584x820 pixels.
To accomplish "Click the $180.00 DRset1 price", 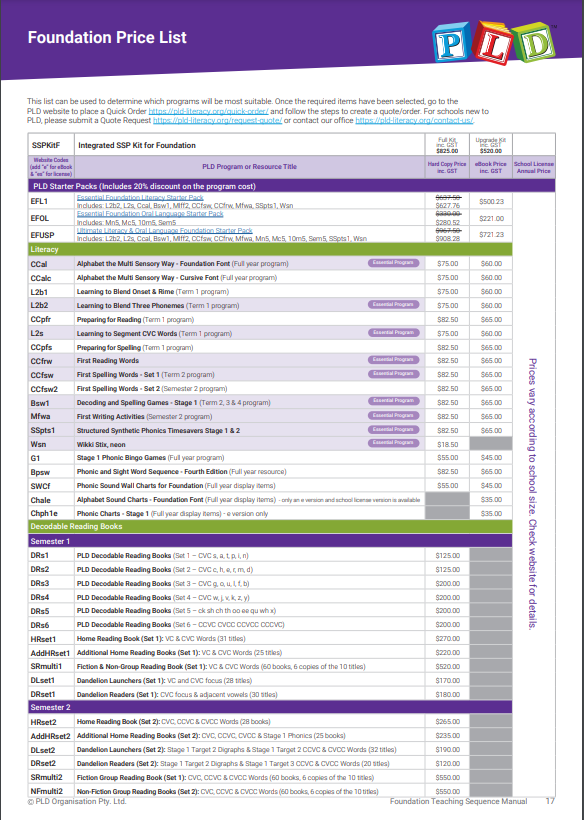I will [x=447, y=694].
